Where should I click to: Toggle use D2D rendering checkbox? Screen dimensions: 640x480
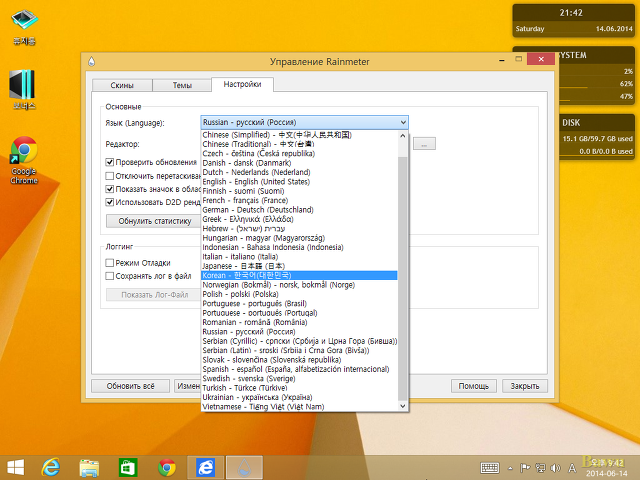(x=109, y=202)
